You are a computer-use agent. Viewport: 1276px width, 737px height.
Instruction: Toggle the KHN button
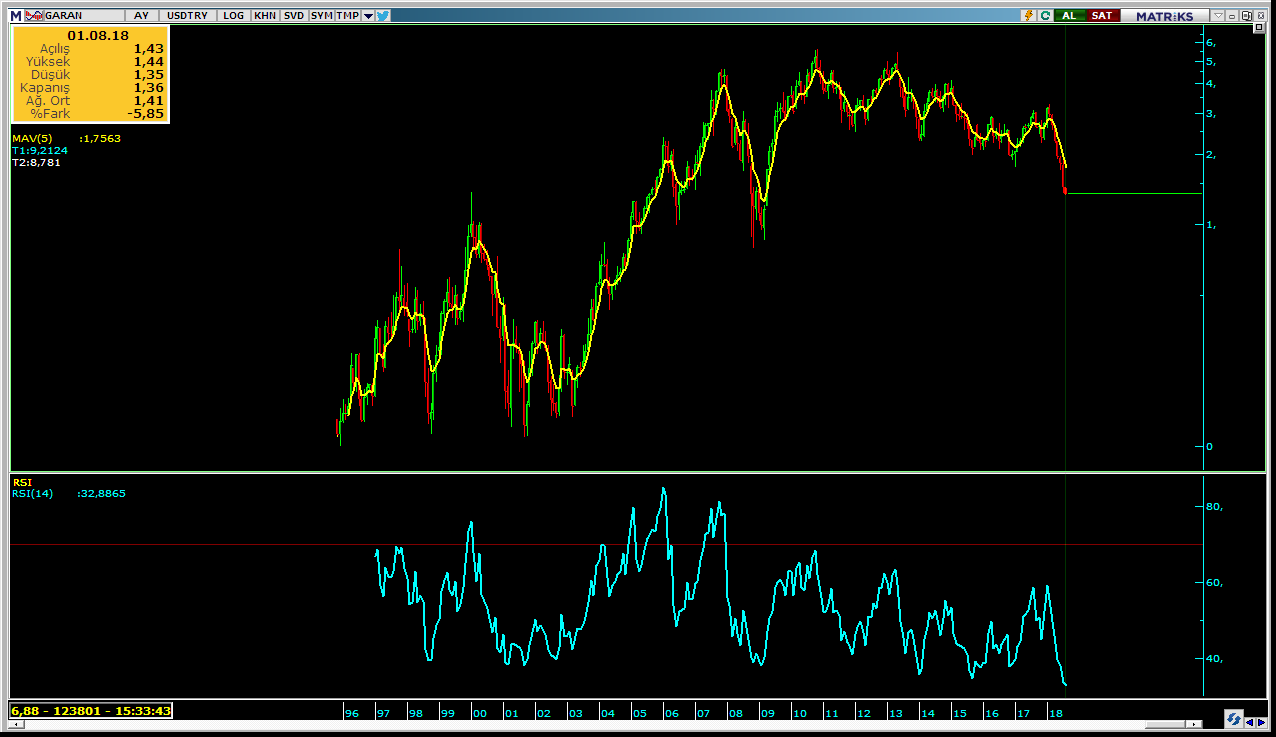coord(265,16)
